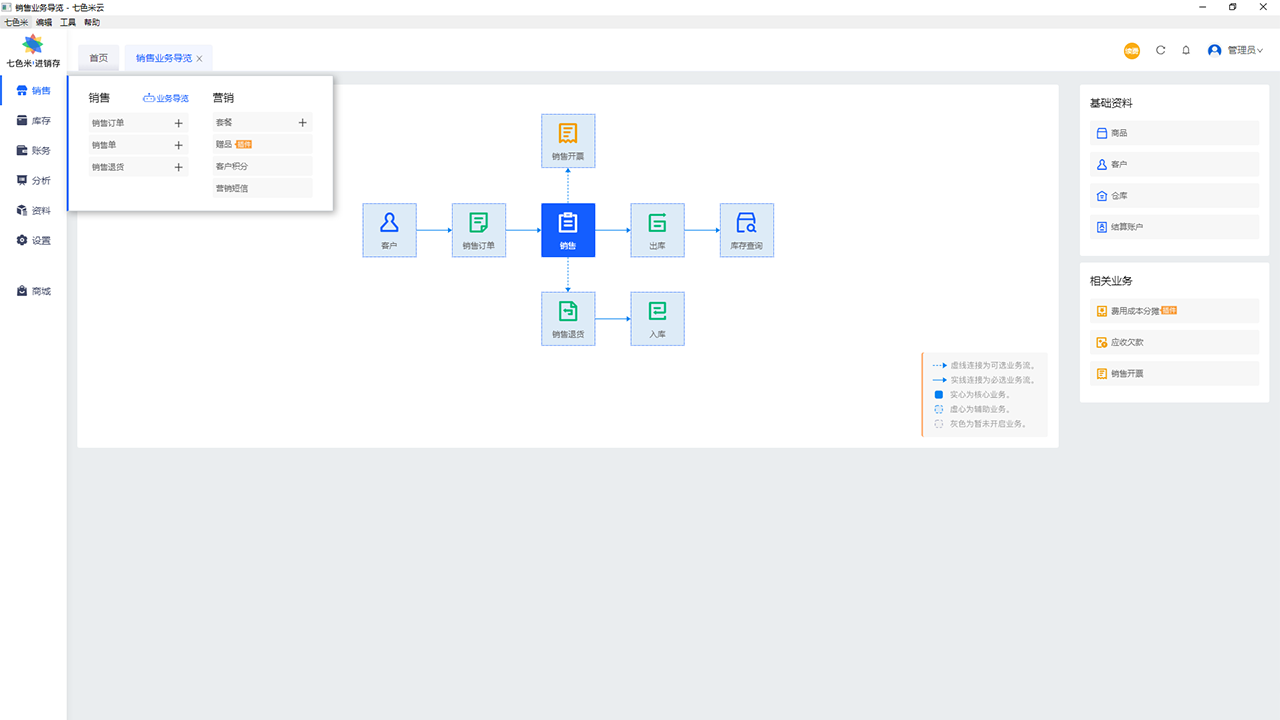Switch to the 首页 tab

coord(98,58)
